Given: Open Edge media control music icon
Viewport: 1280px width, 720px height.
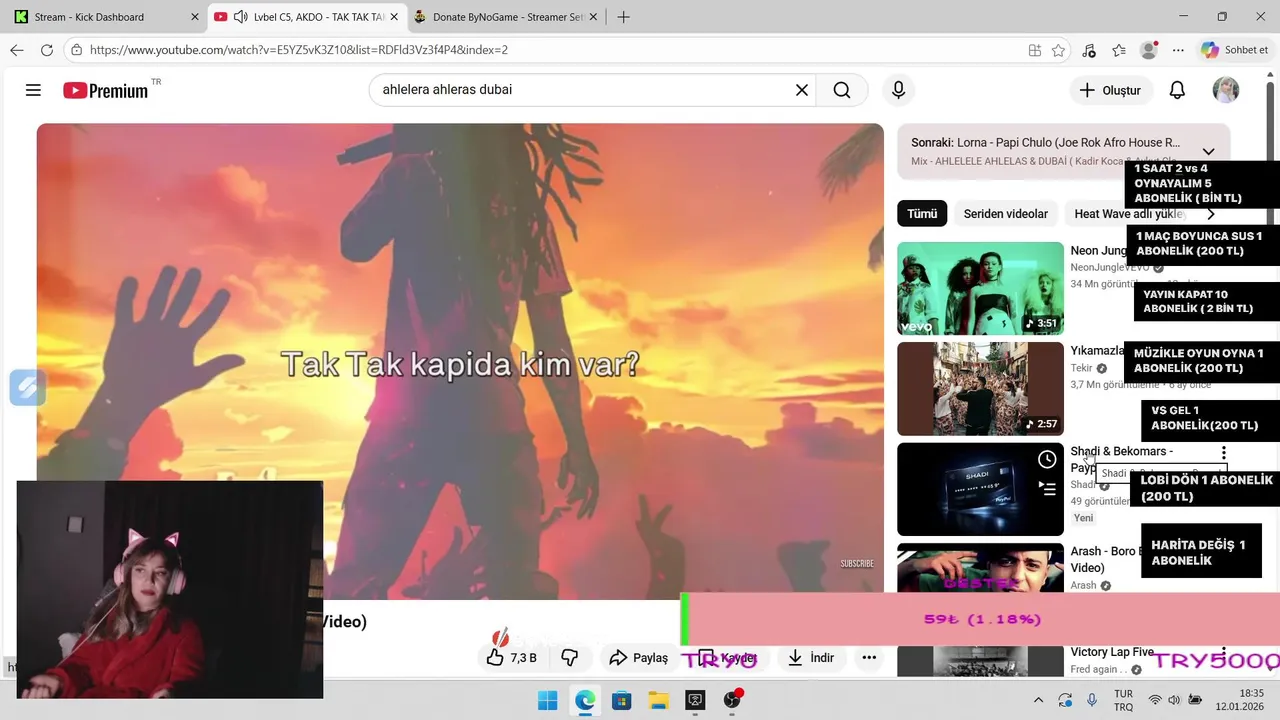Looking at the screenshot, I should (x=1089, y=50).
